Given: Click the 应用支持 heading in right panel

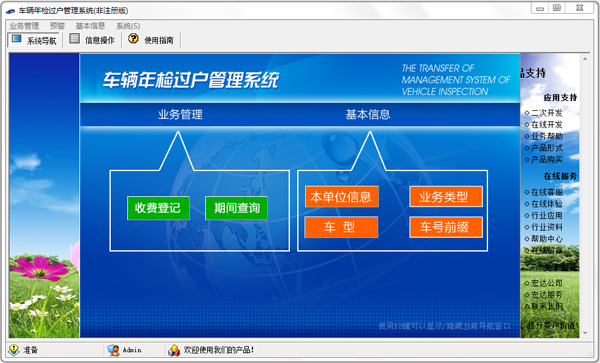Looking at the screenshot, I should (560, 98).
